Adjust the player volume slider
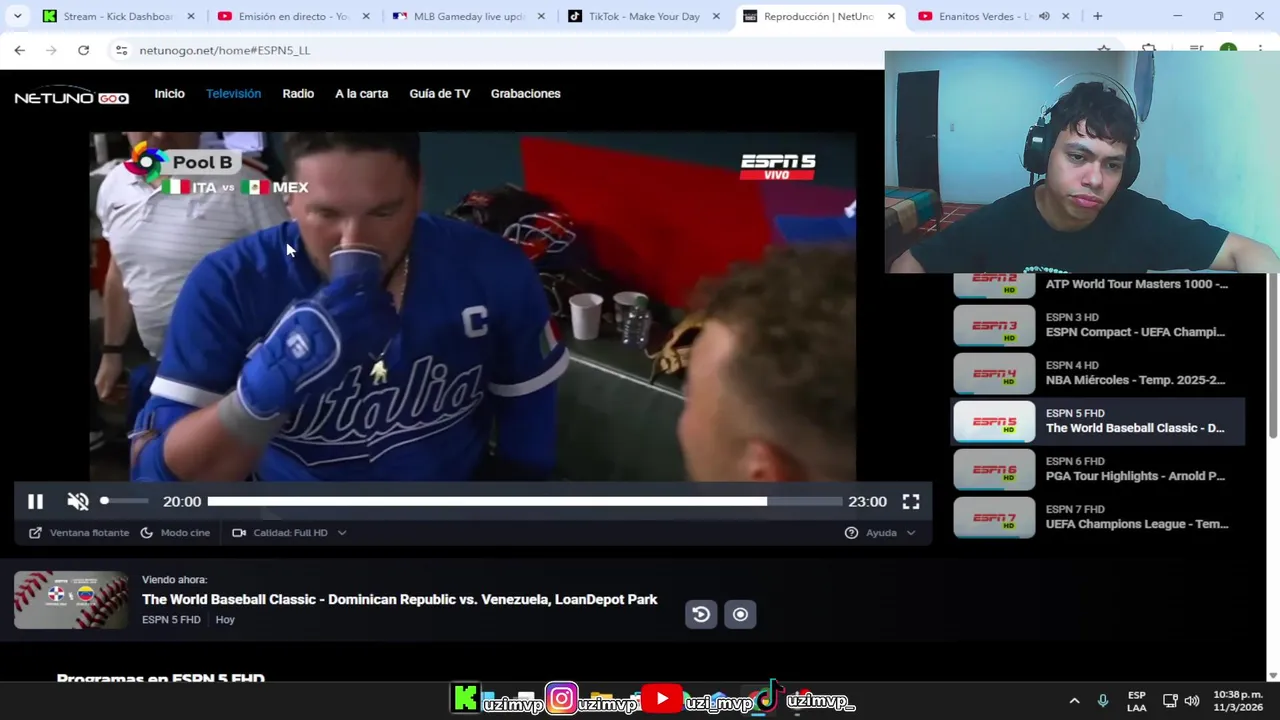This screenshot has height=720, width=1280. [x=125, y=501]
